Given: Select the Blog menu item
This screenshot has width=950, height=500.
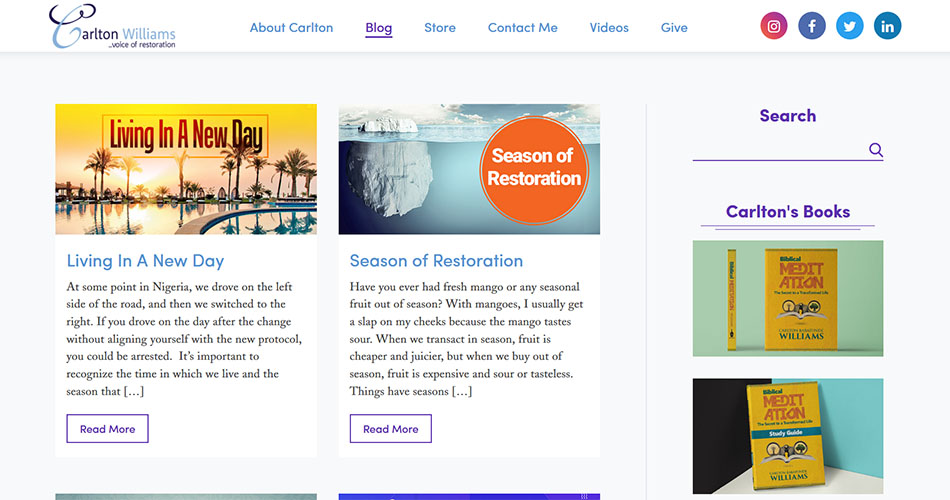Looking at the screenshot, I should coord(379,28).
